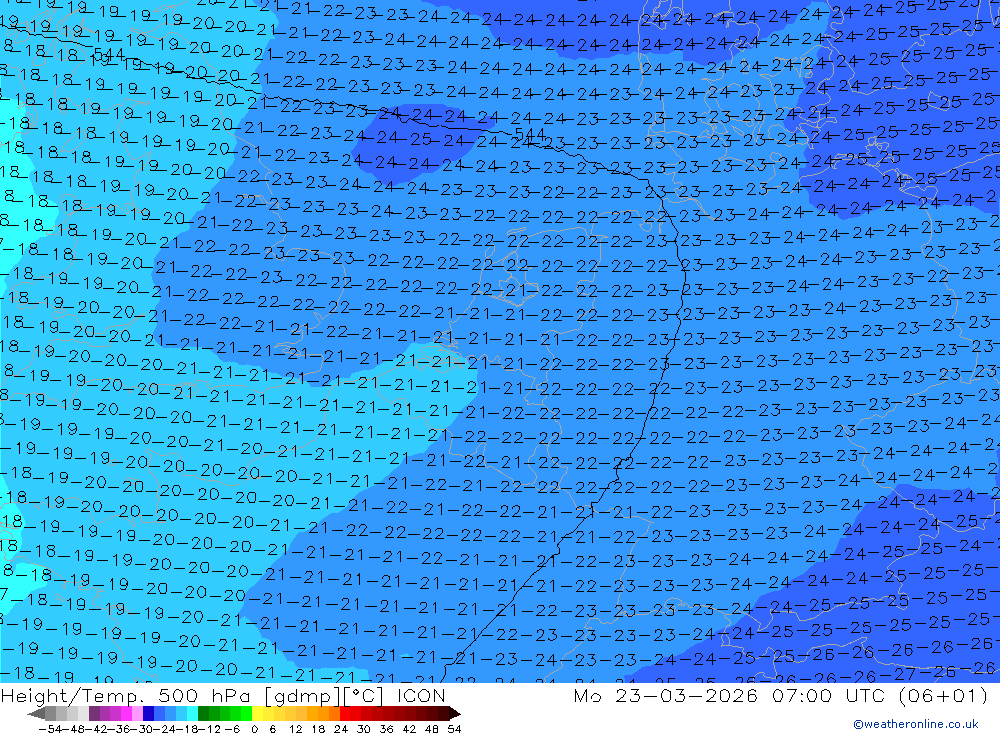Select the 'Mo 23-03-2026 07:00 UTC' timestamp

coord(732,695)
